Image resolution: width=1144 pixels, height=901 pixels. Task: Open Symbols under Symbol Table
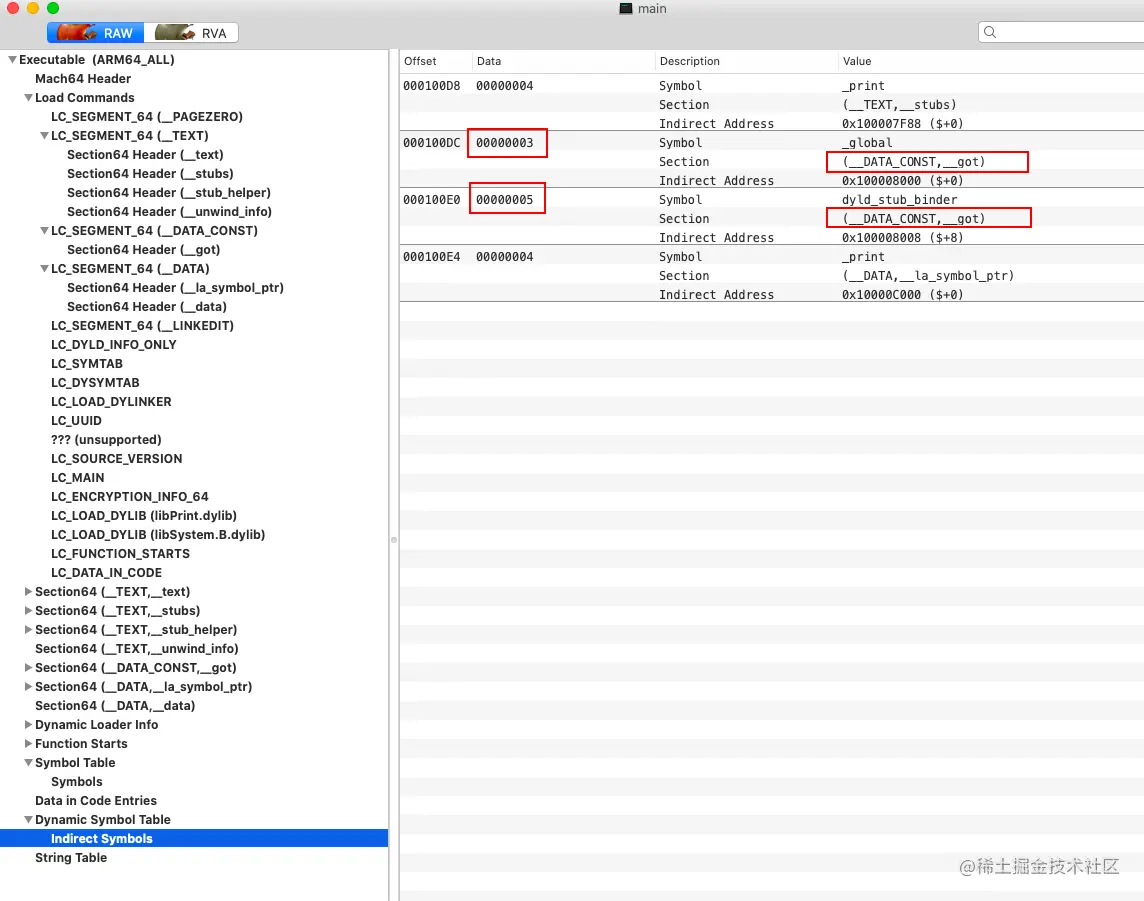(x=77, y=781)
